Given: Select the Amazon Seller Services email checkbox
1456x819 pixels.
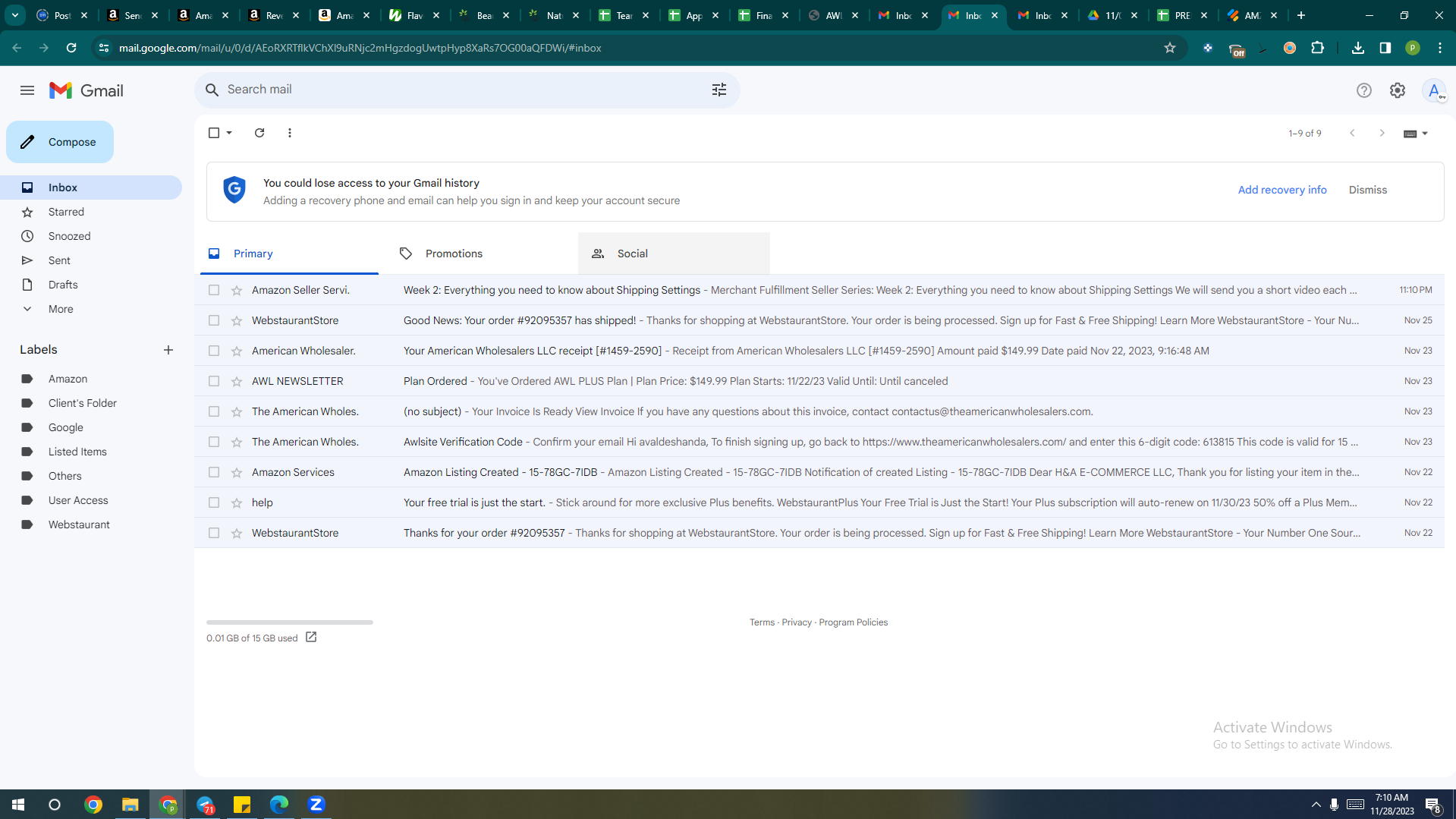Looking at the screenshot, I should 214,290.
